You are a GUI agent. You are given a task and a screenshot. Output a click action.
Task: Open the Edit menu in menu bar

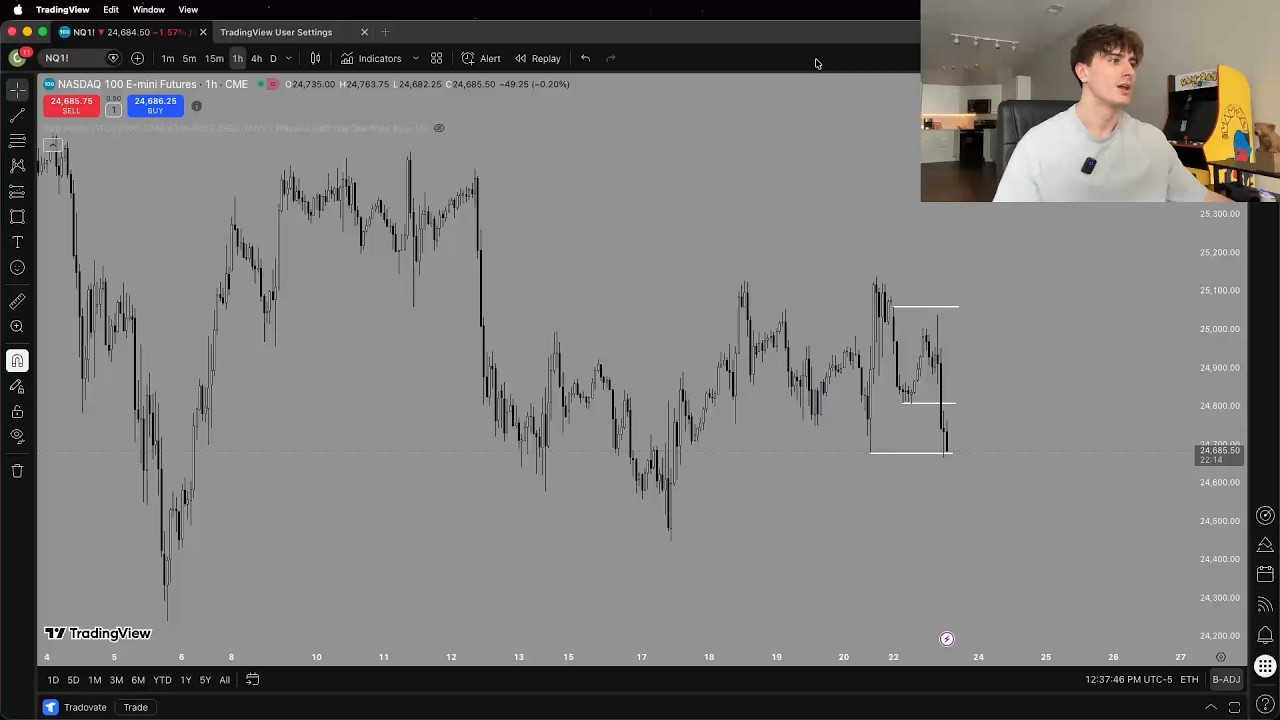click(x=111, y=9)
